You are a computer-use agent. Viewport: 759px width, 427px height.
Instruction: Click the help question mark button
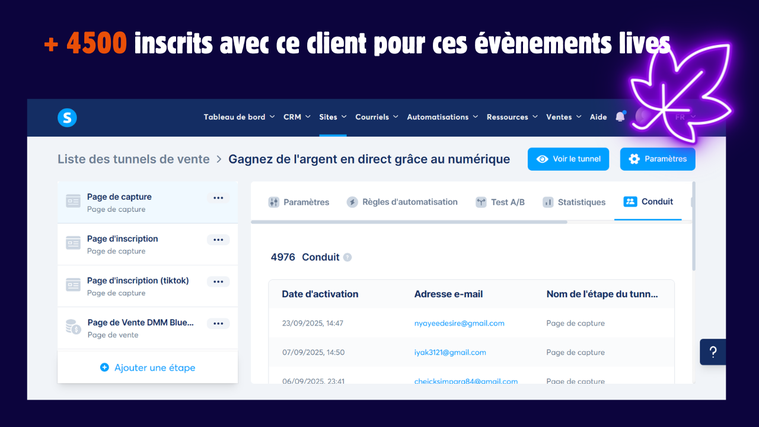tap(713, 352)
